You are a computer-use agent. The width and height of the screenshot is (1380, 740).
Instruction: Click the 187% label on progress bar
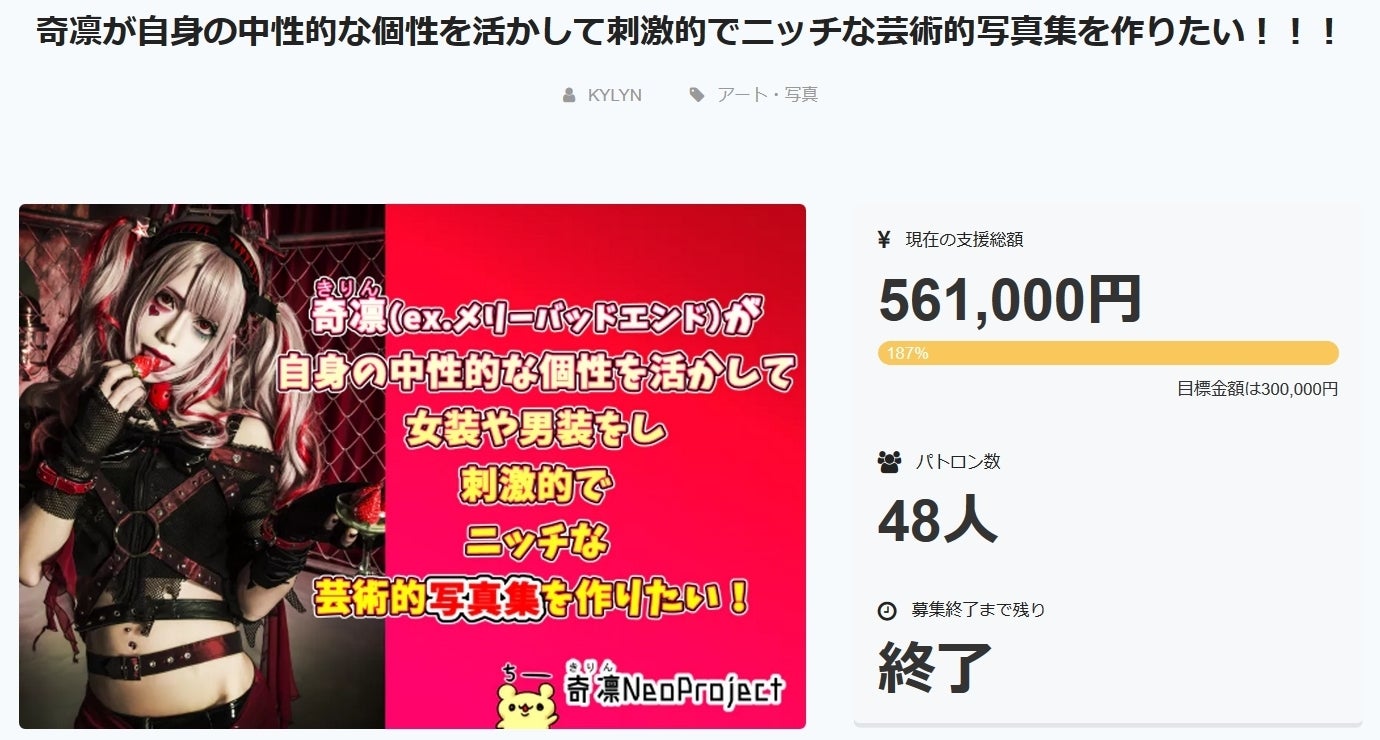[x=908, y=353]
